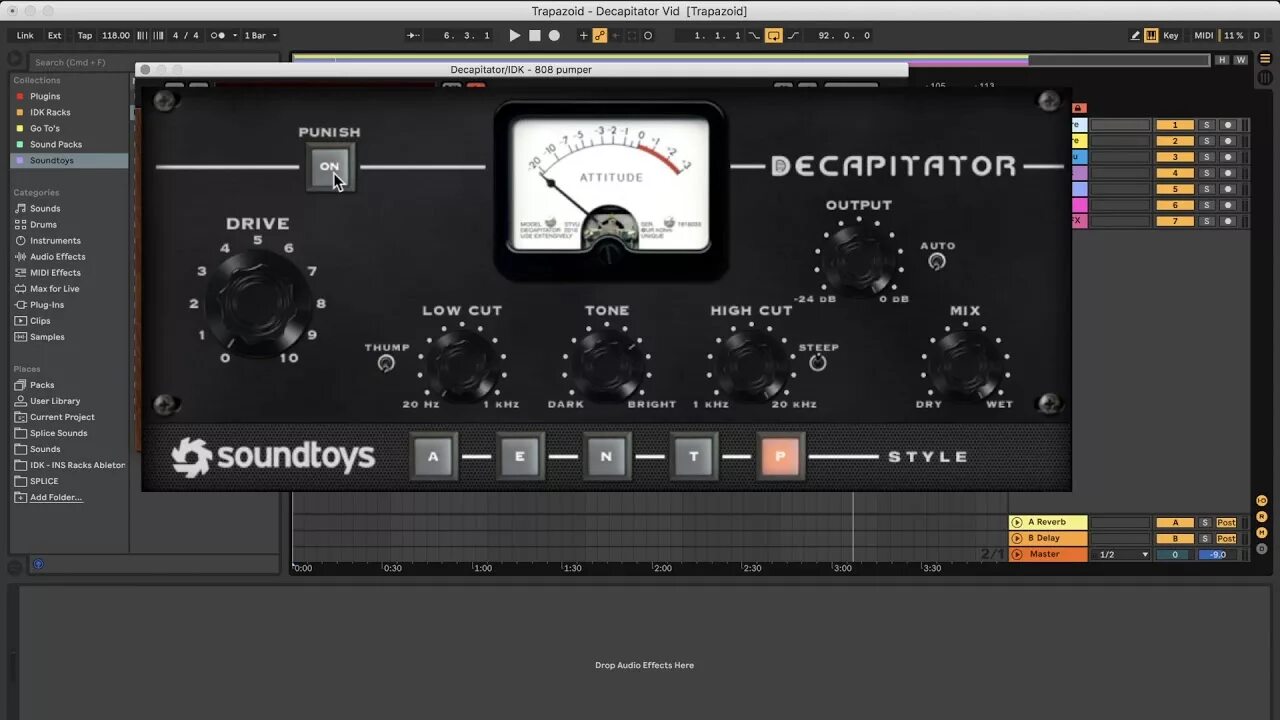Toggle the MIDI Arrangement Overdub plus button

583,35
